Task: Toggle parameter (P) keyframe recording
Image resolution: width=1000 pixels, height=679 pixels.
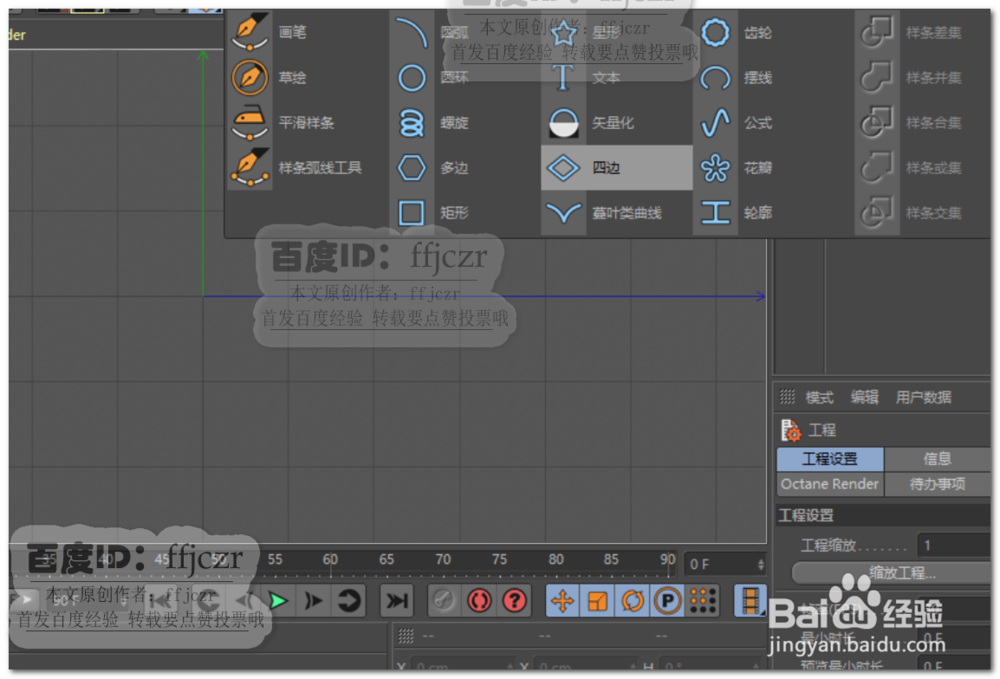Action: tap(667, 601)
